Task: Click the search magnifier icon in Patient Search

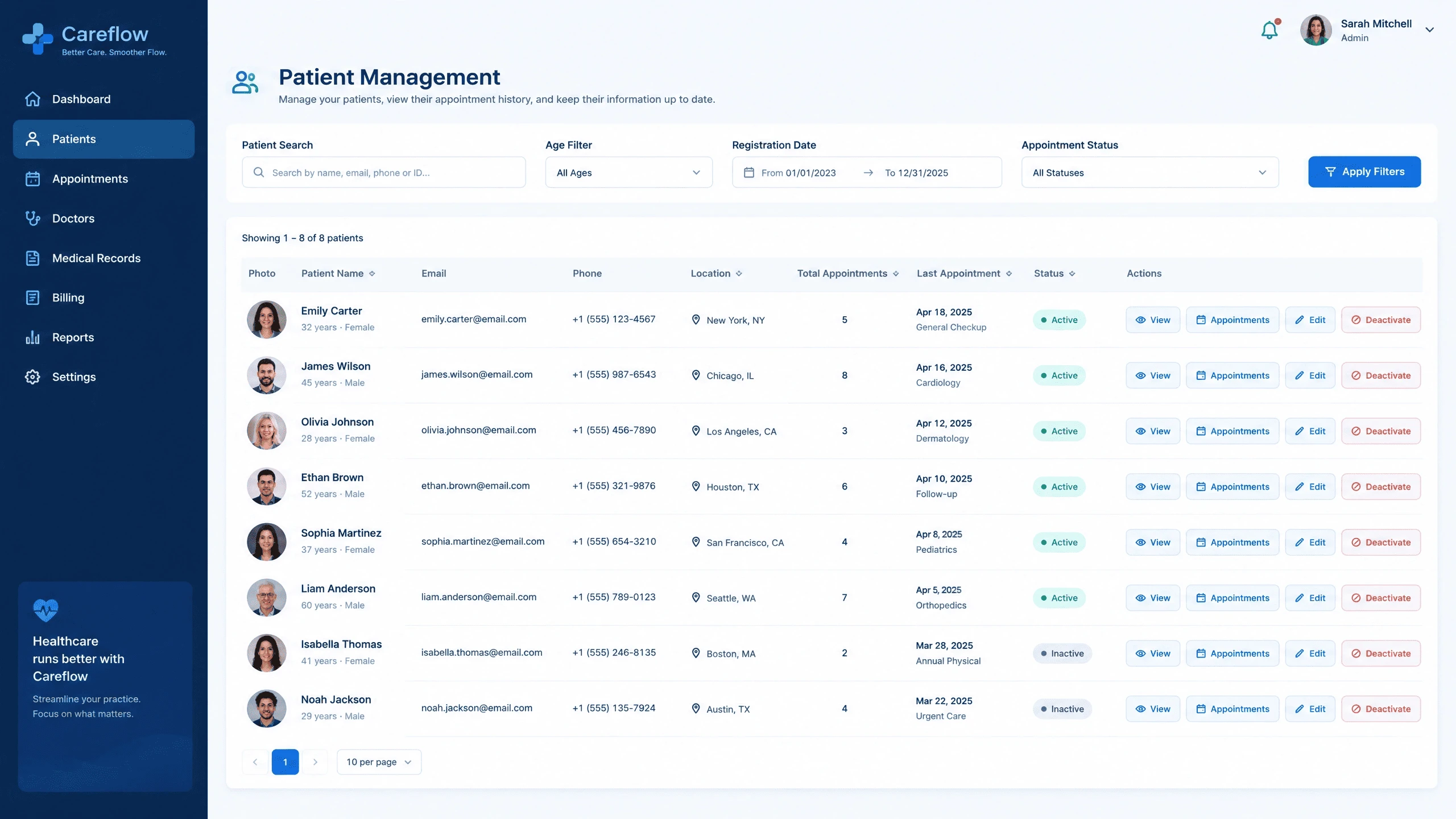Action: click(x=259, y=172)
